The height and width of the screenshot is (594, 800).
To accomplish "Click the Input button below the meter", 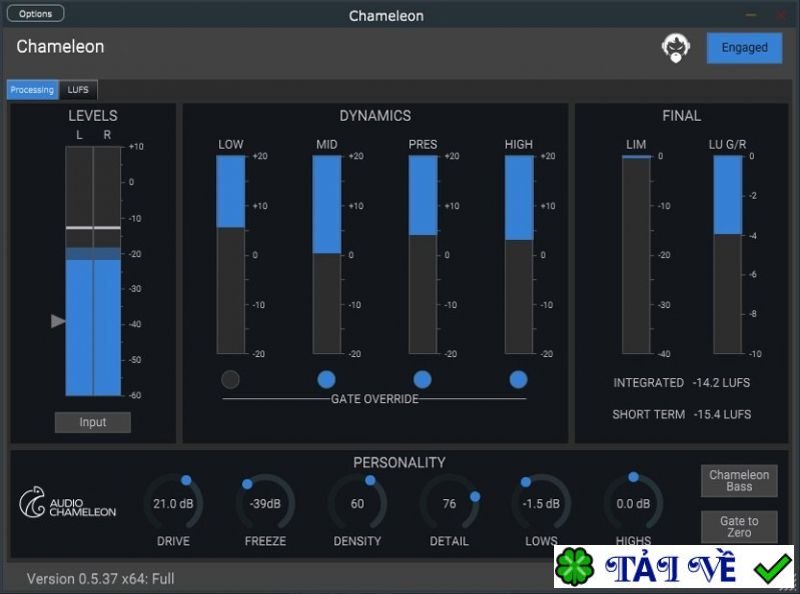I will (x=92, y=422).
